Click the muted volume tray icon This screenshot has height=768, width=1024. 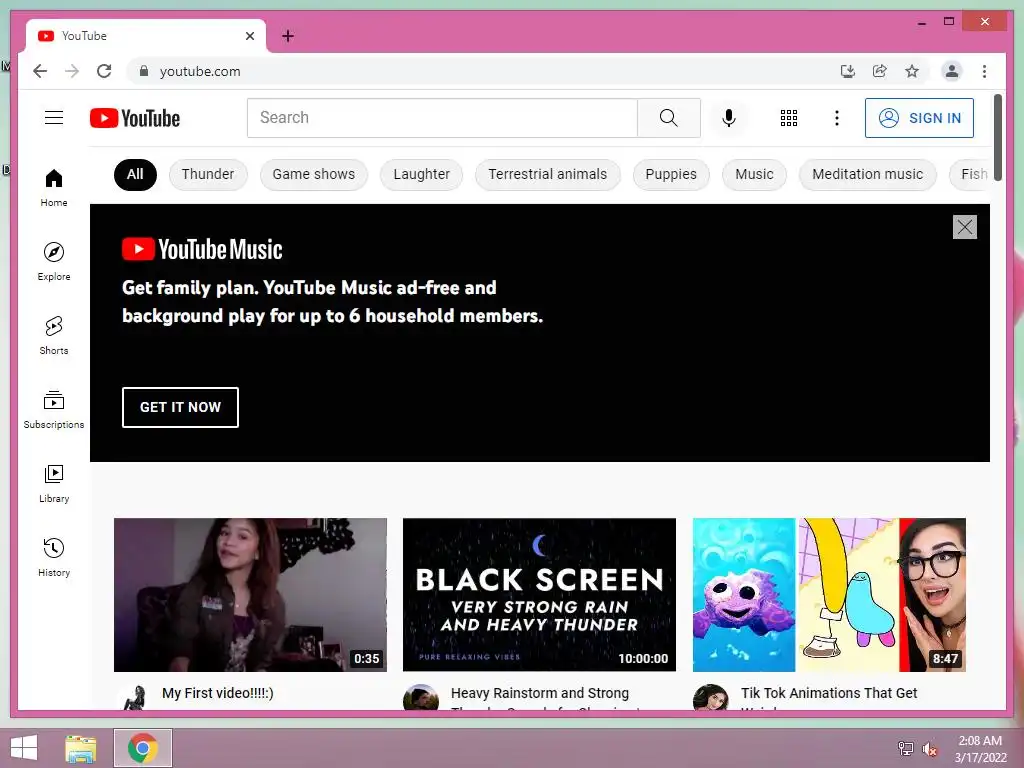pos(929,748)
